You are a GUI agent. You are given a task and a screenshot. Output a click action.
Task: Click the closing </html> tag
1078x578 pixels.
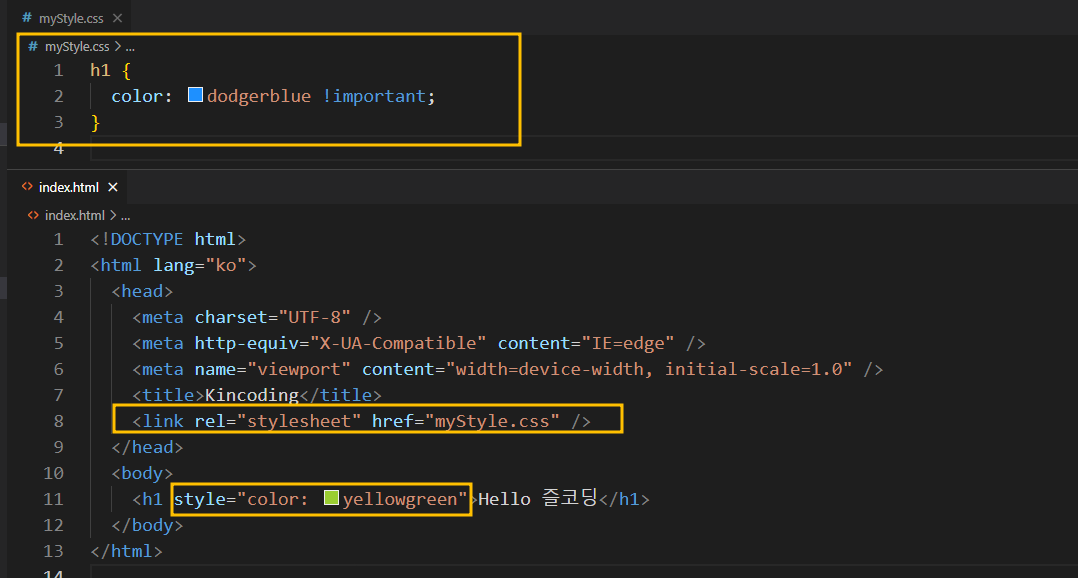coord(126,551)
